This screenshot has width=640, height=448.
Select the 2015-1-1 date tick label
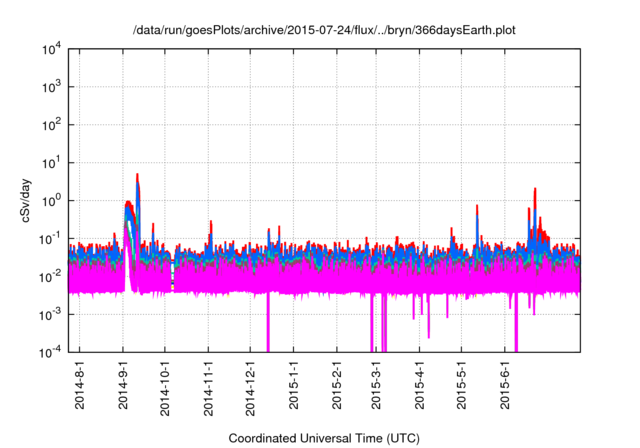click(293, 385)
